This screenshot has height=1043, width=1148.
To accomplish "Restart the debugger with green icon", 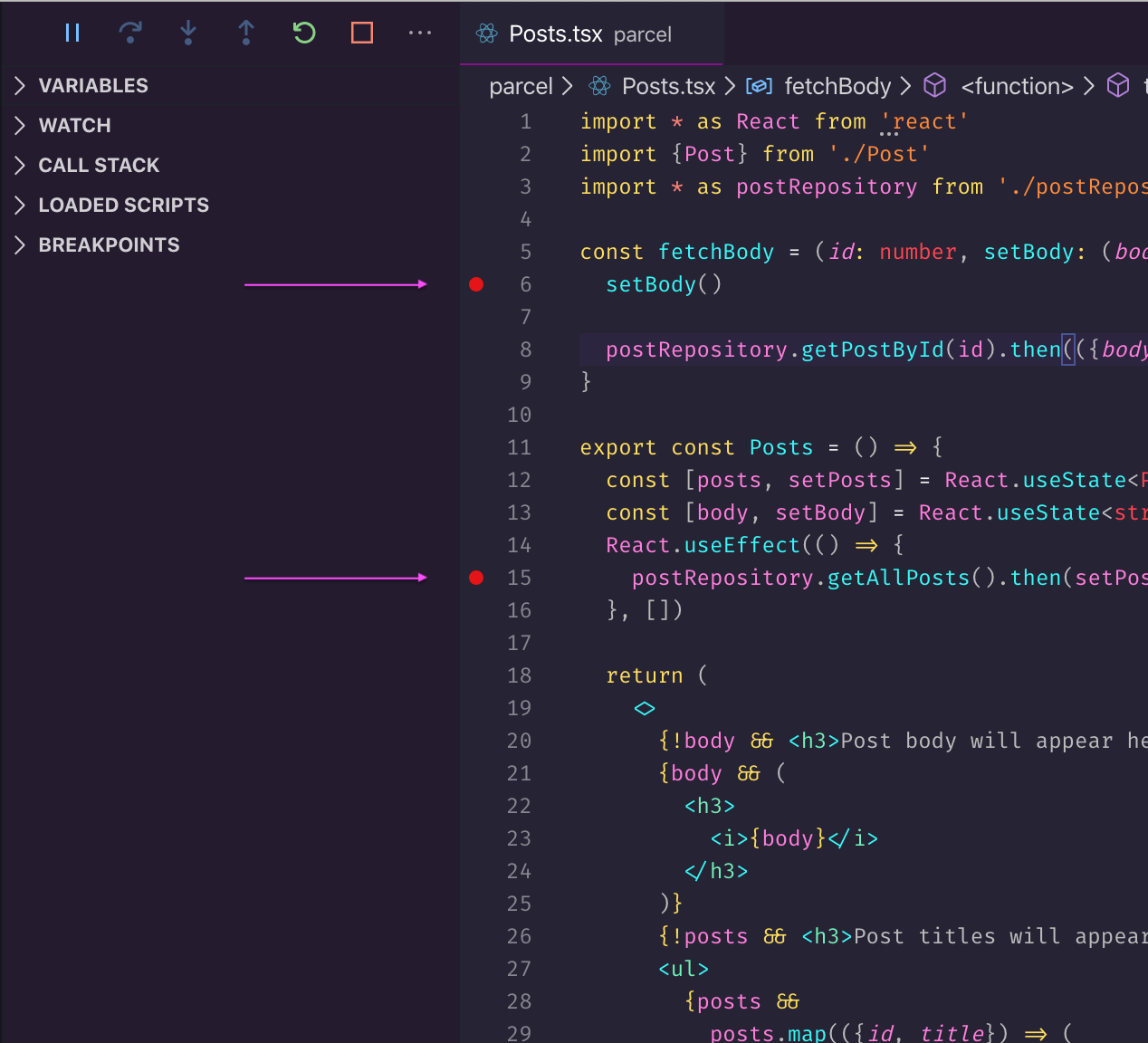I will [304, 33].
